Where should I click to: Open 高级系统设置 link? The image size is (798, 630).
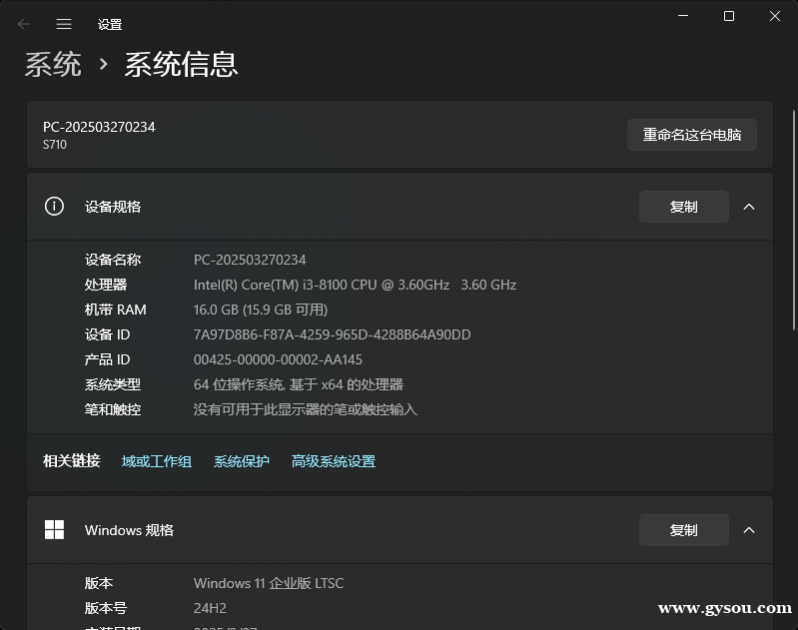click(333, 461)
